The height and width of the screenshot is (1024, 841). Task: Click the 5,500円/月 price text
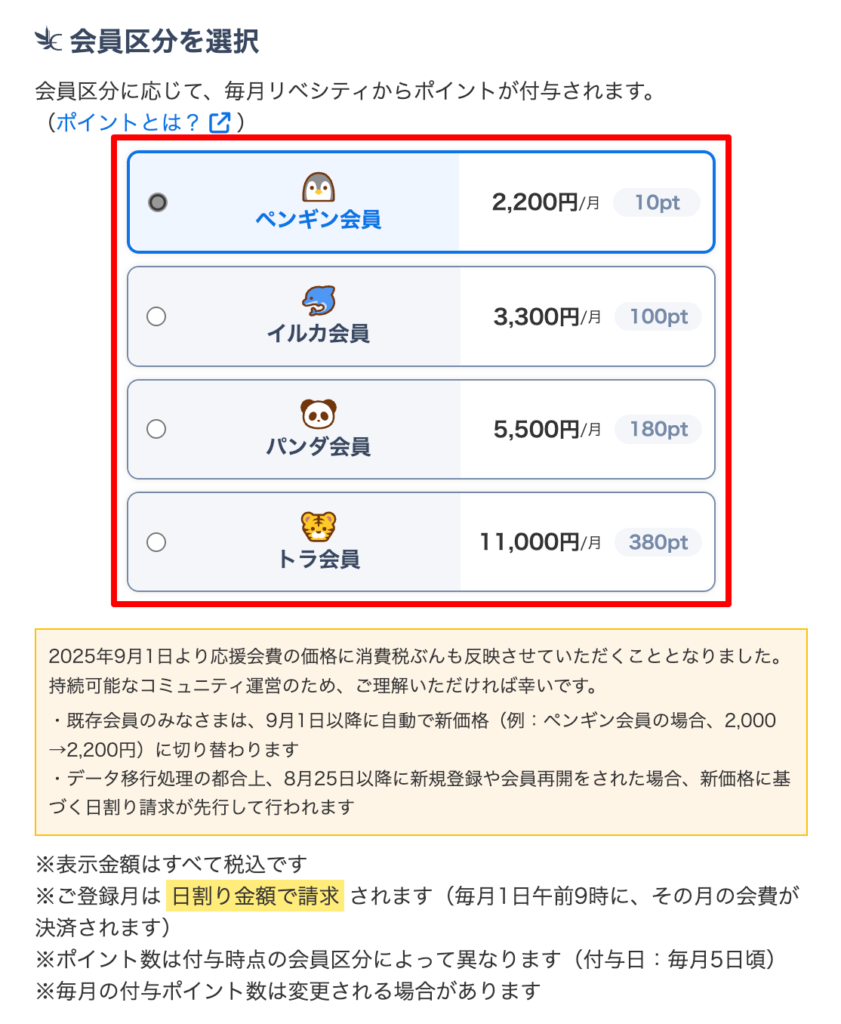pos(547,429)
